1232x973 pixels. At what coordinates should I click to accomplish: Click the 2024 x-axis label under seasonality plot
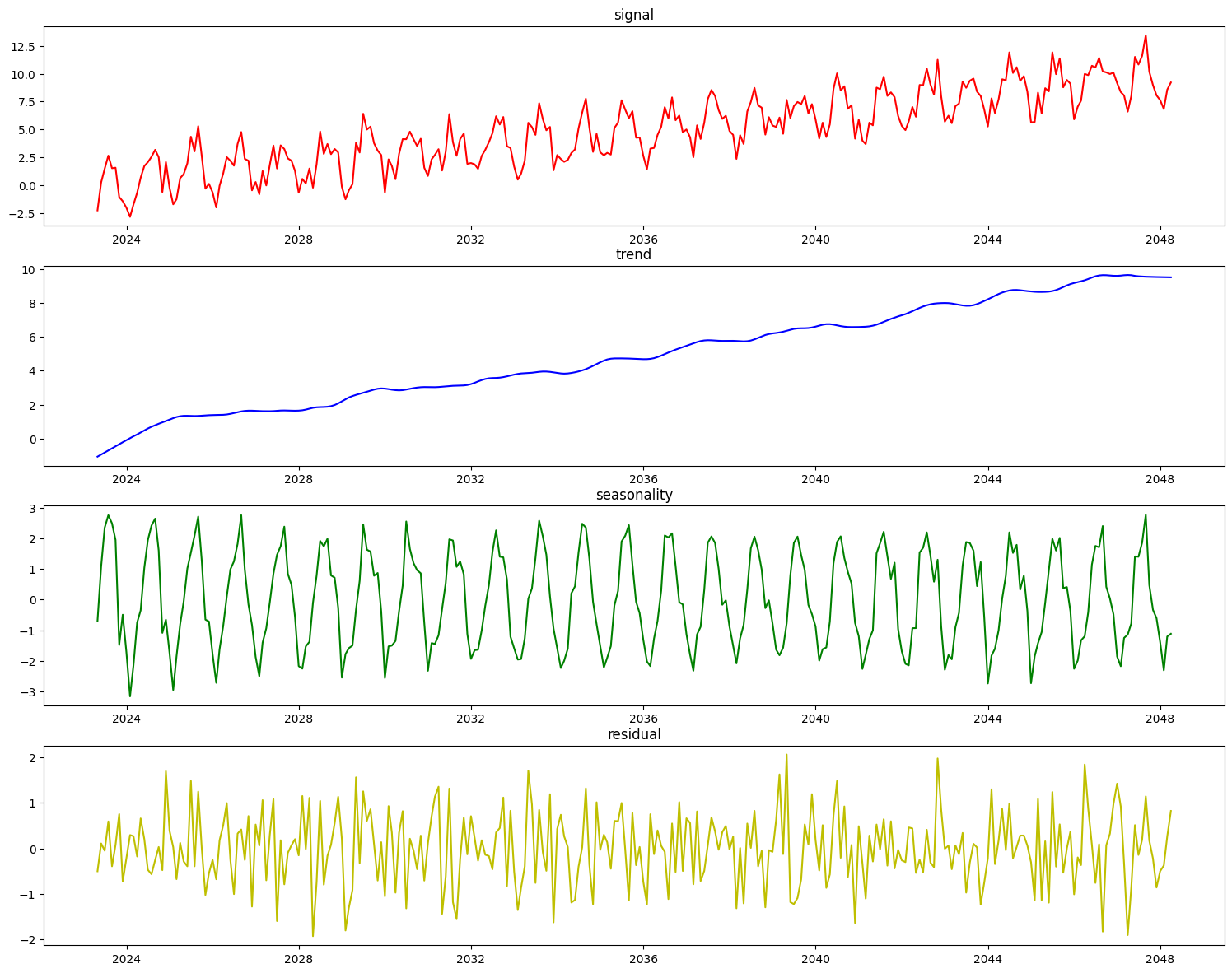pyautogui.click(x=126, y=719)
